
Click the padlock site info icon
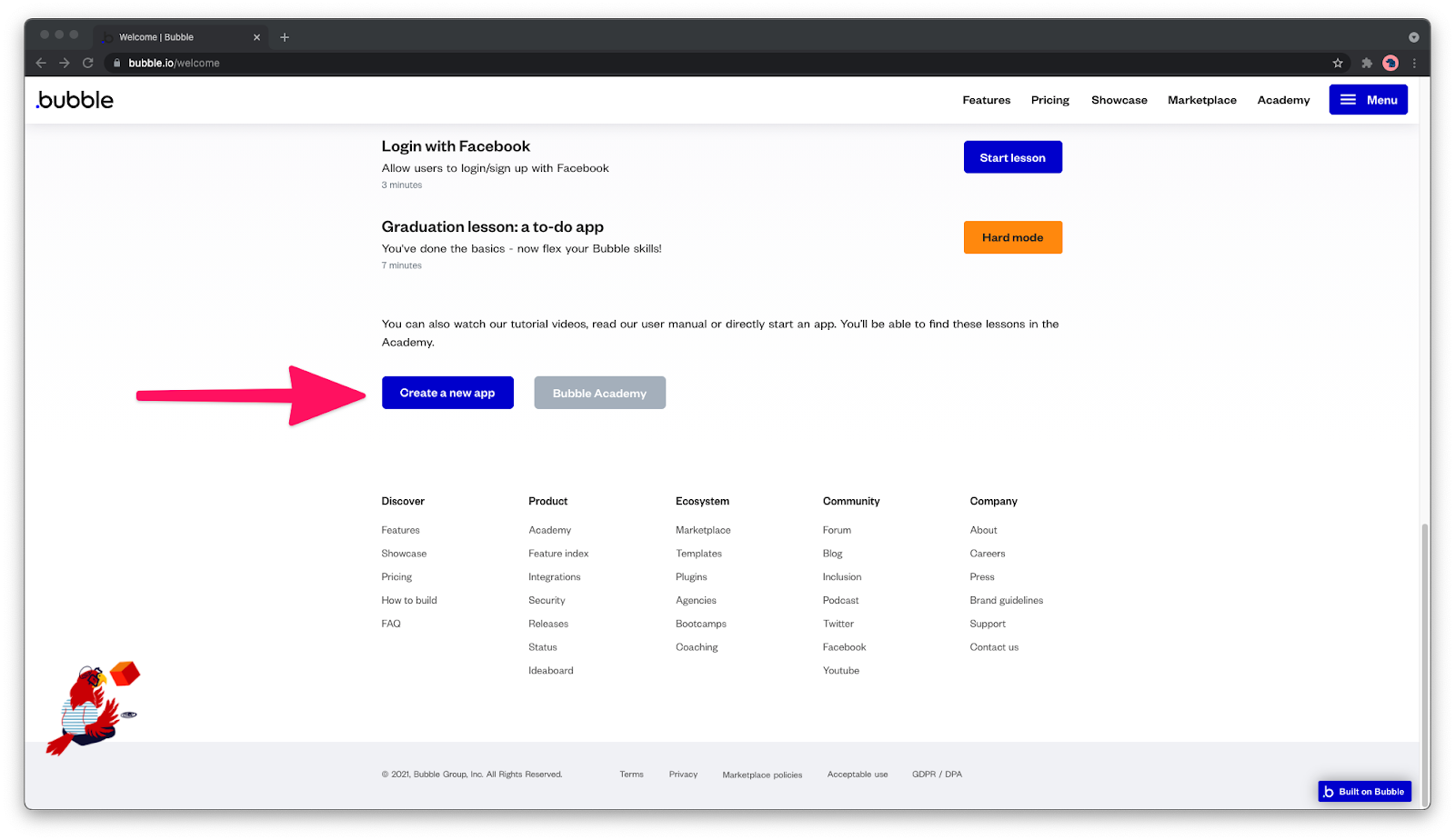click(x=117, y=63)
